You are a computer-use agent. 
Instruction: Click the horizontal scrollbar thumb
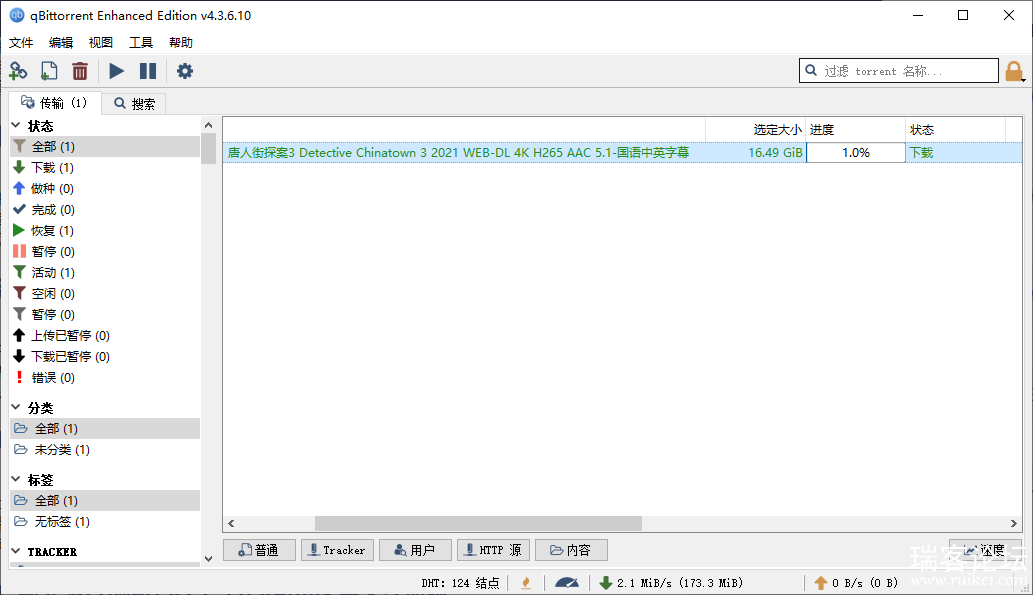coord(478,524)
